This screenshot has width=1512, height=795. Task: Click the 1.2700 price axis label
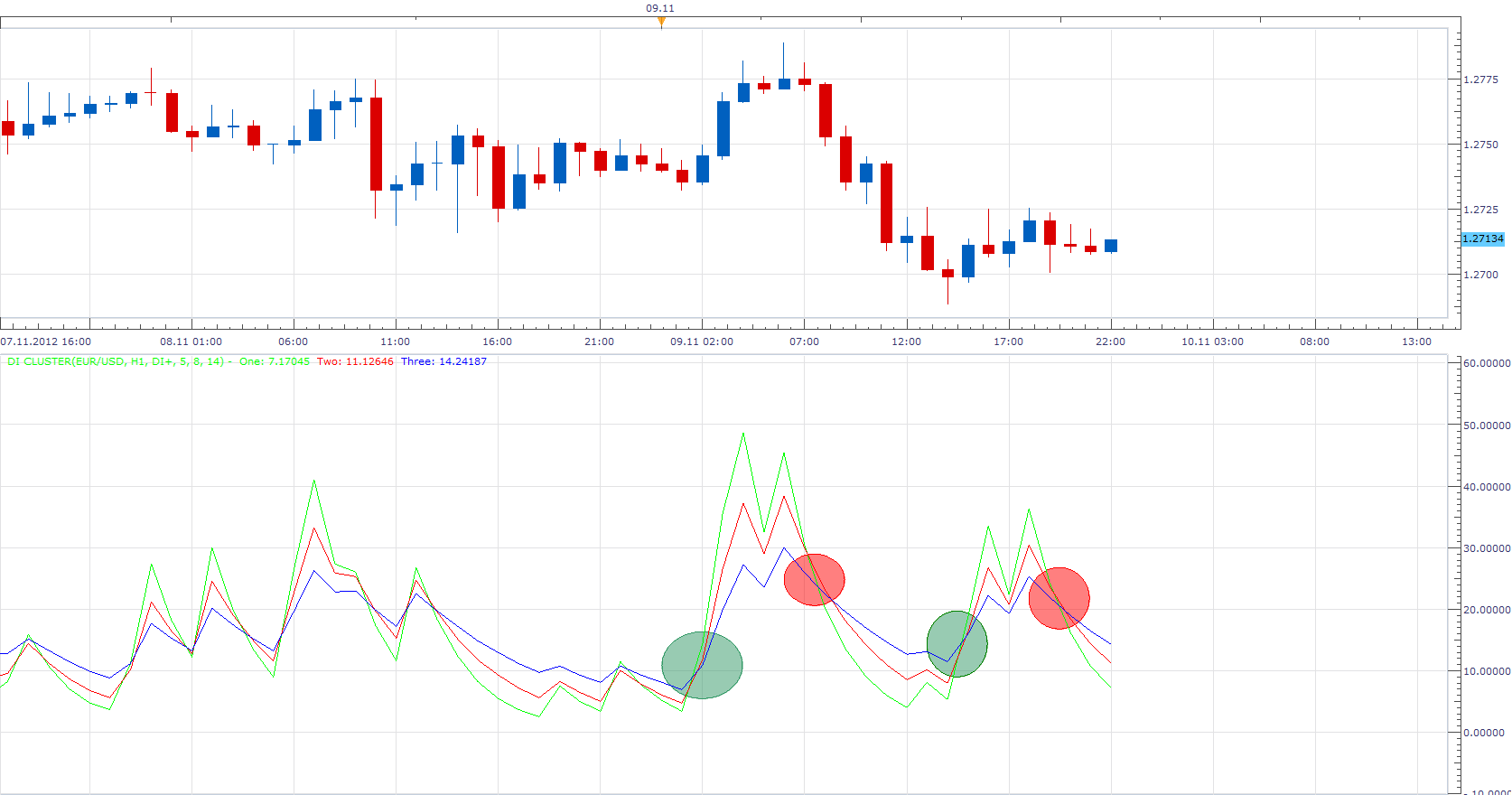[1480, 275]
